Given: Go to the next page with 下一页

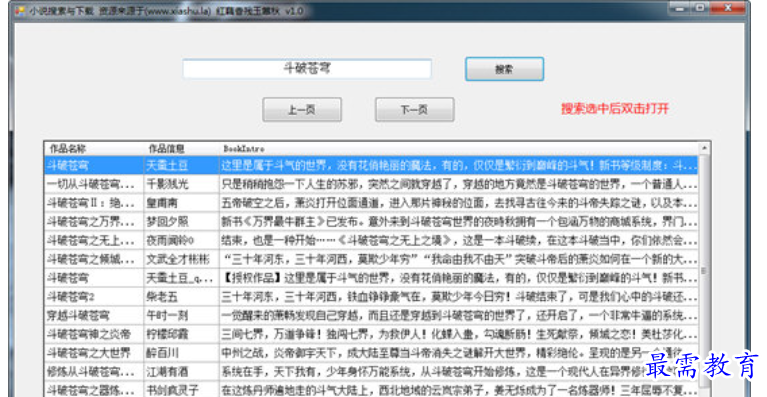Looking at the screenshot, I should point(414,110).
